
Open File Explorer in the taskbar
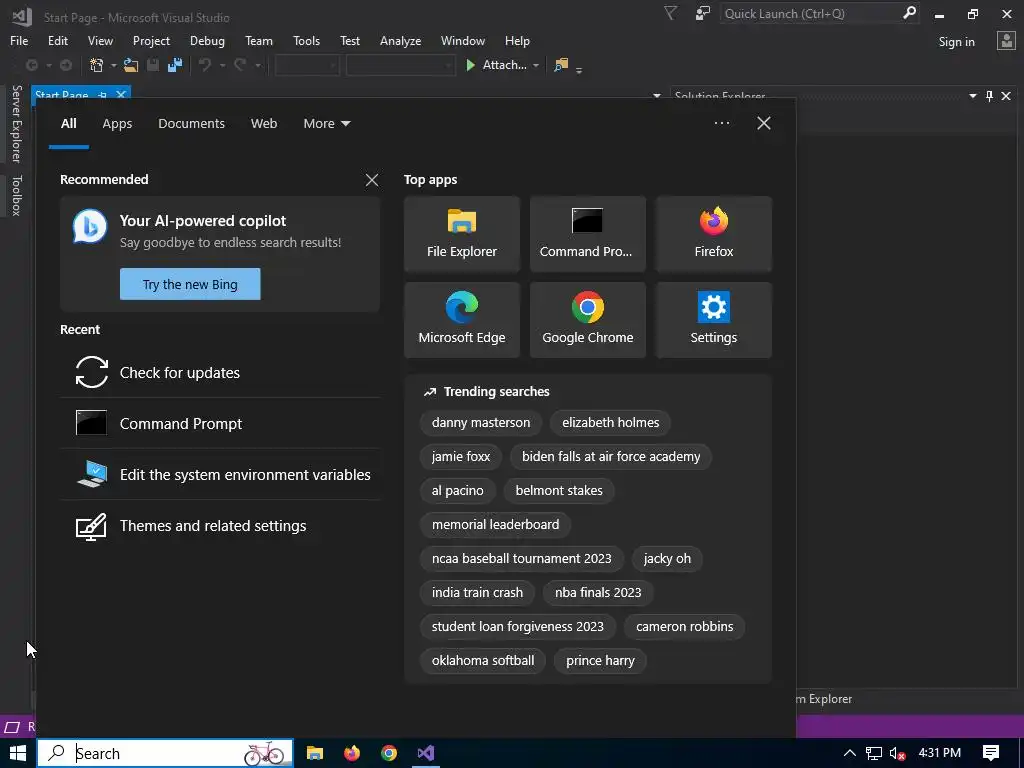click(315, 753)
